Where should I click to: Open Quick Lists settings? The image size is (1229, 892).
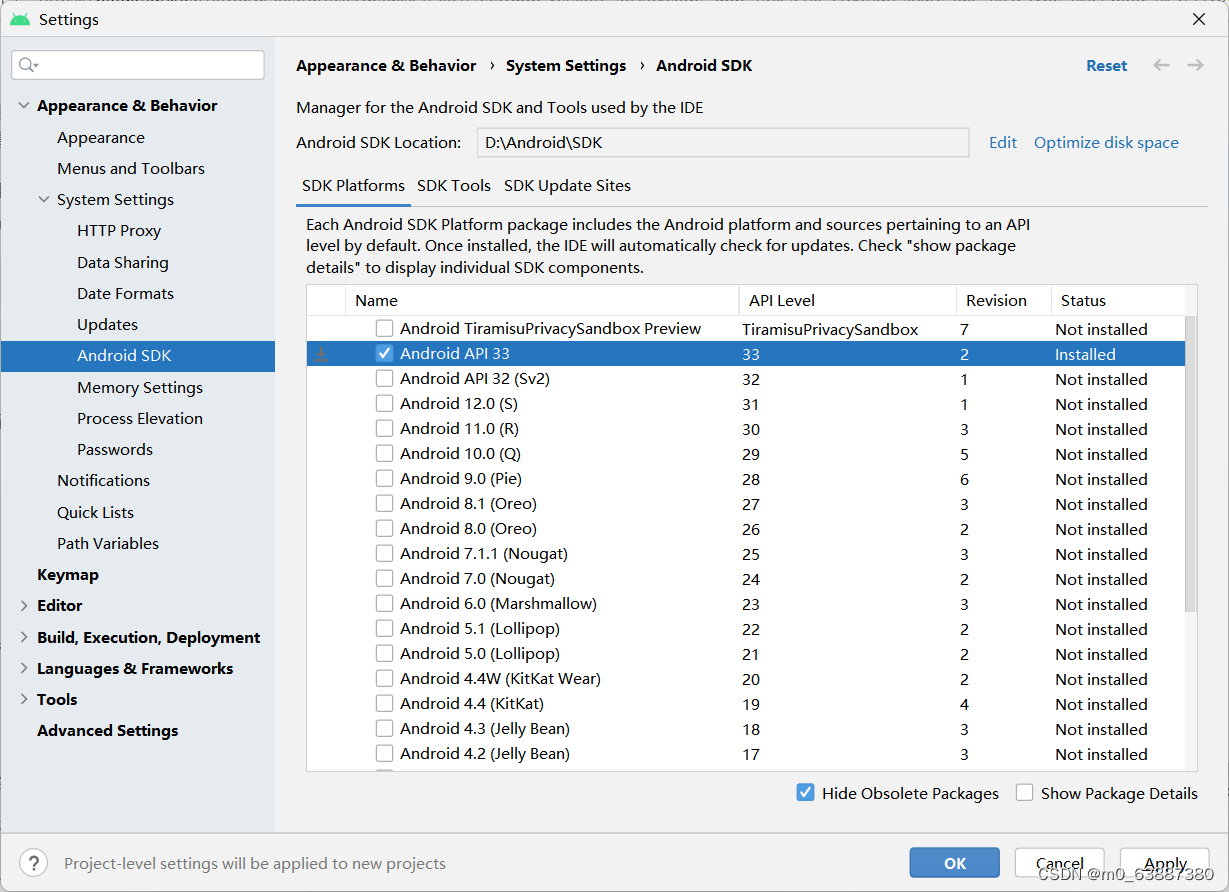[x=95, y=513]
